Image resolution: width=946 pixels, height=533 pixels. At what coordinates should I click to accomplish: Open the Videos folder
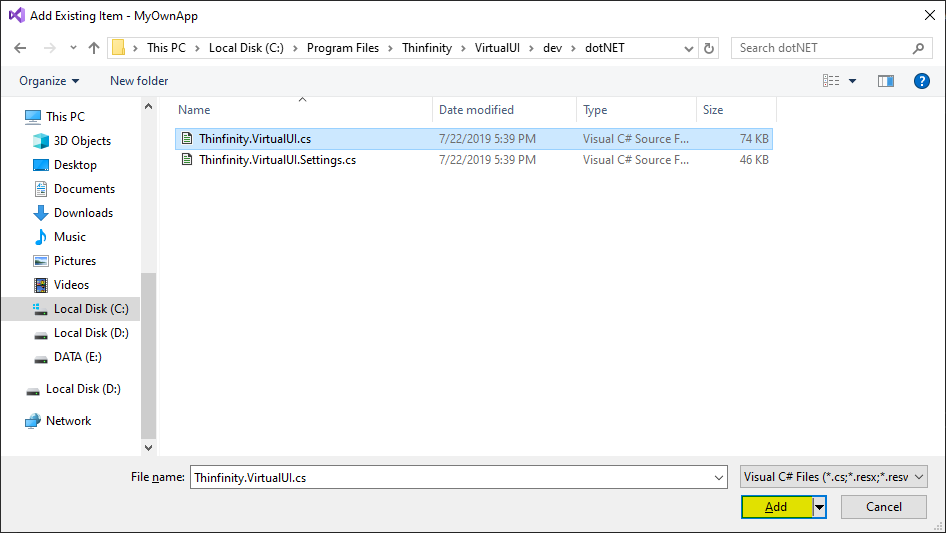pyautogui.click(x=71, y=285)
